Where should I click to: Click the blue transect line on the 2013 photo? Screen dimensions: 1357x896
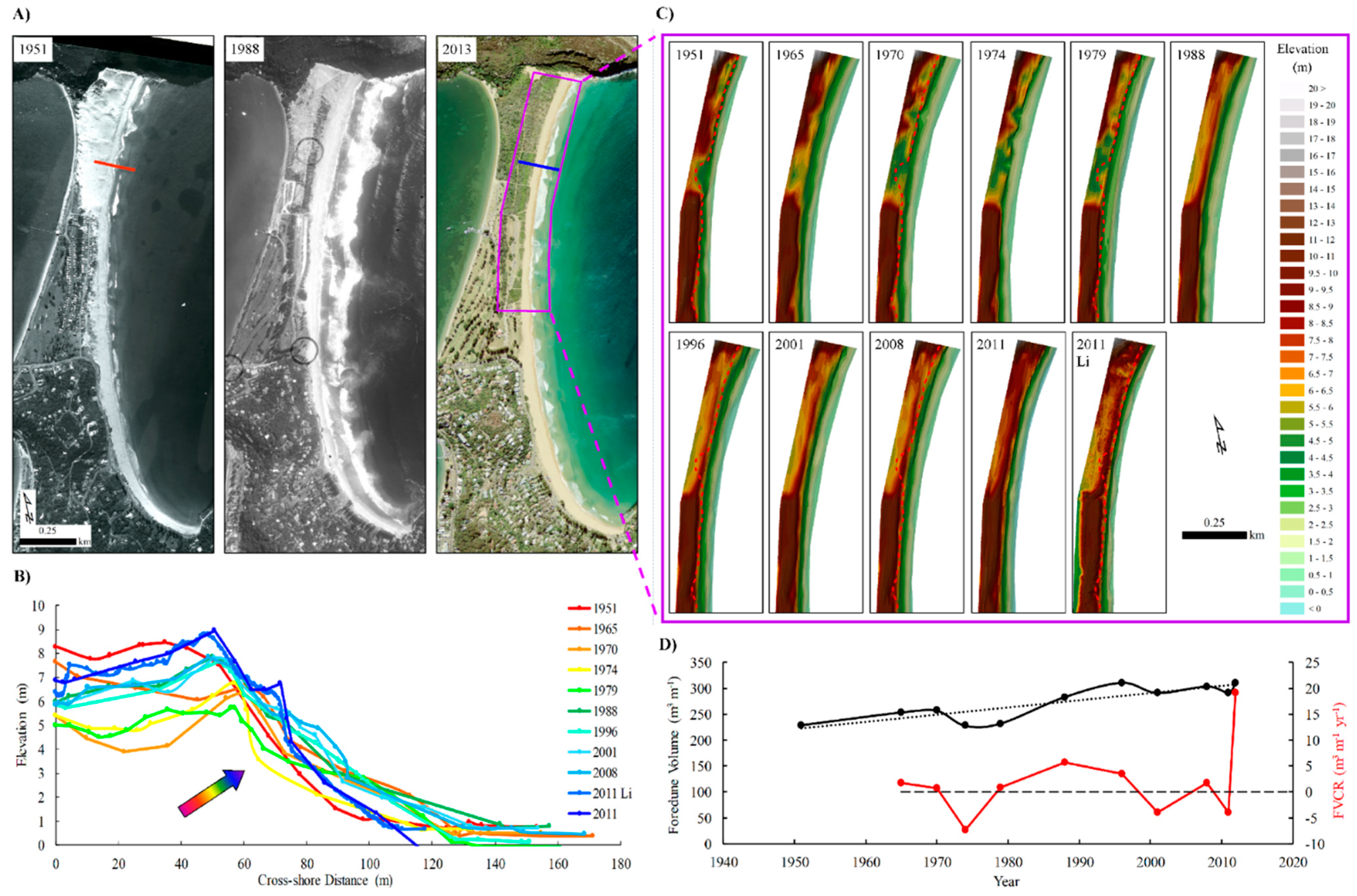539,166
